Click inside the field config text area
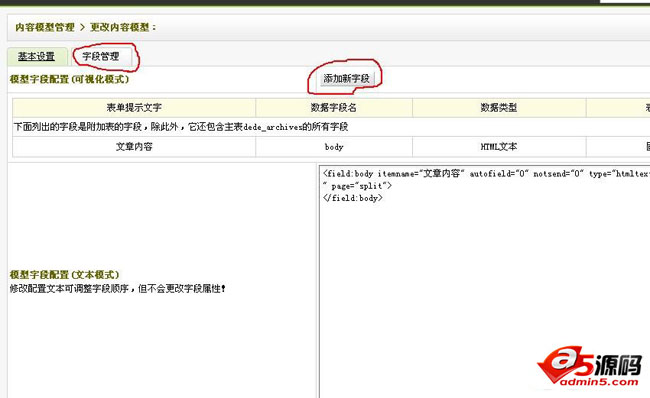The image size is (650, 398). click(485, 282)
